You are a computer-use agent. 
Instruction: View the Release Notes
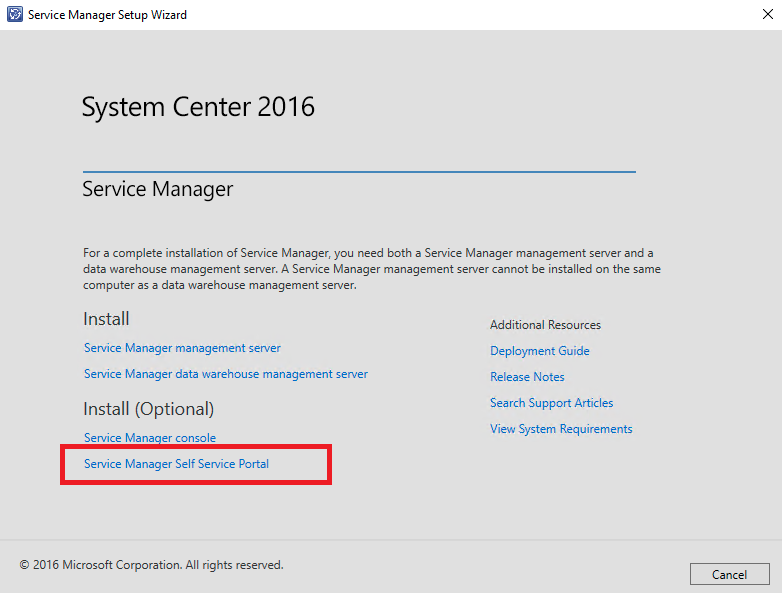pyautogui.click(x=527, y=377)
